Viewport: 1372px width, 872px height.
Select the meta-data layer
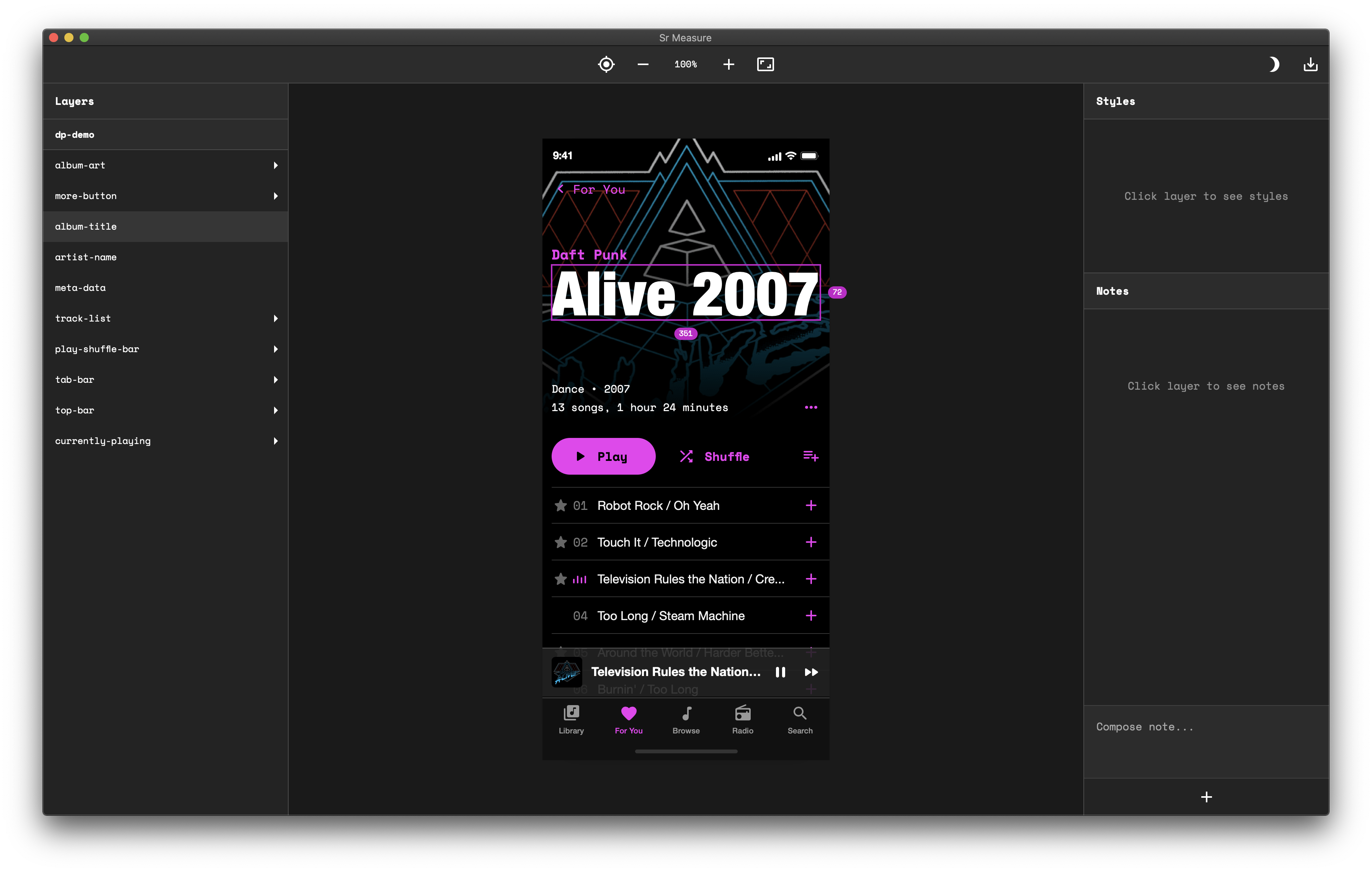80,288
